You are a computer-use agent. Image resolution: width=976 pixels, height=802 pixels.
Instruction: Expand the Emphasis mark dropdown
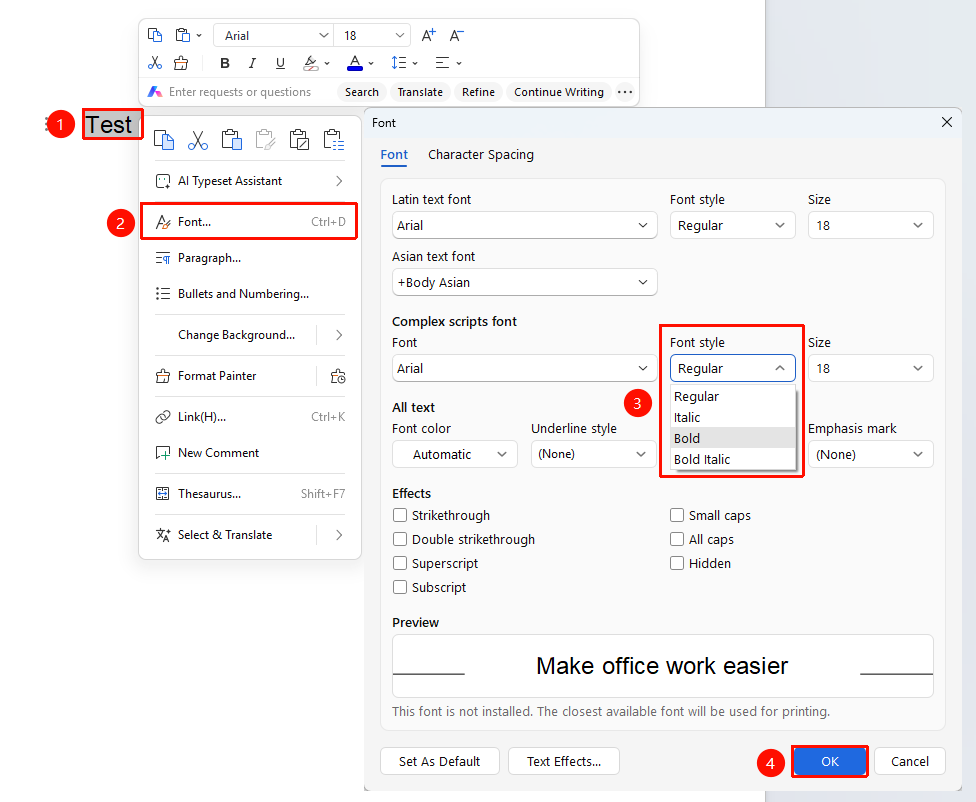click(x=870, y=455)
